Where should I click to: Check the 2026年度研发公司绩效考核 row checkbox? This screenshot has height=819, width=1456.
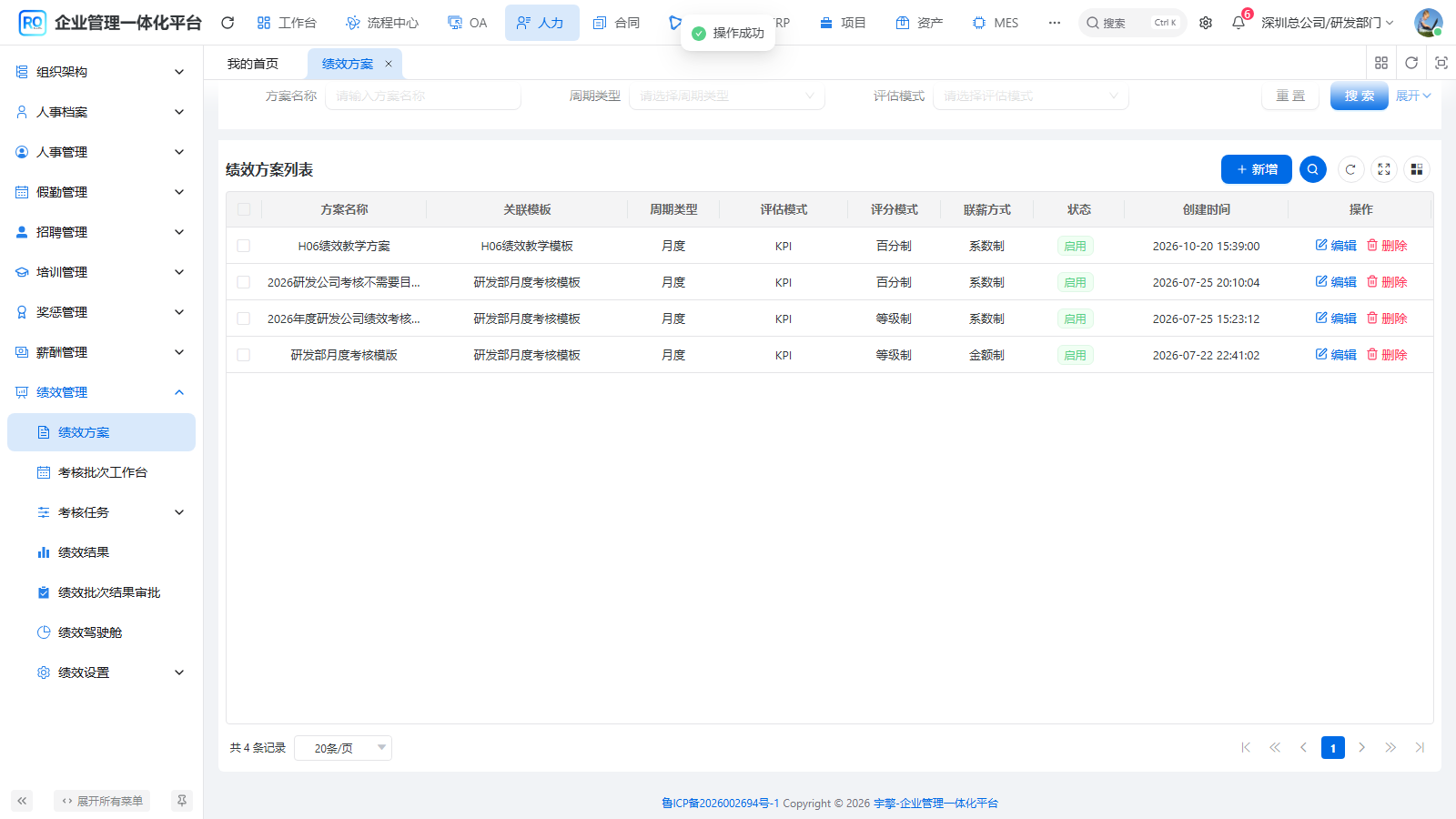tap(244, 318)
